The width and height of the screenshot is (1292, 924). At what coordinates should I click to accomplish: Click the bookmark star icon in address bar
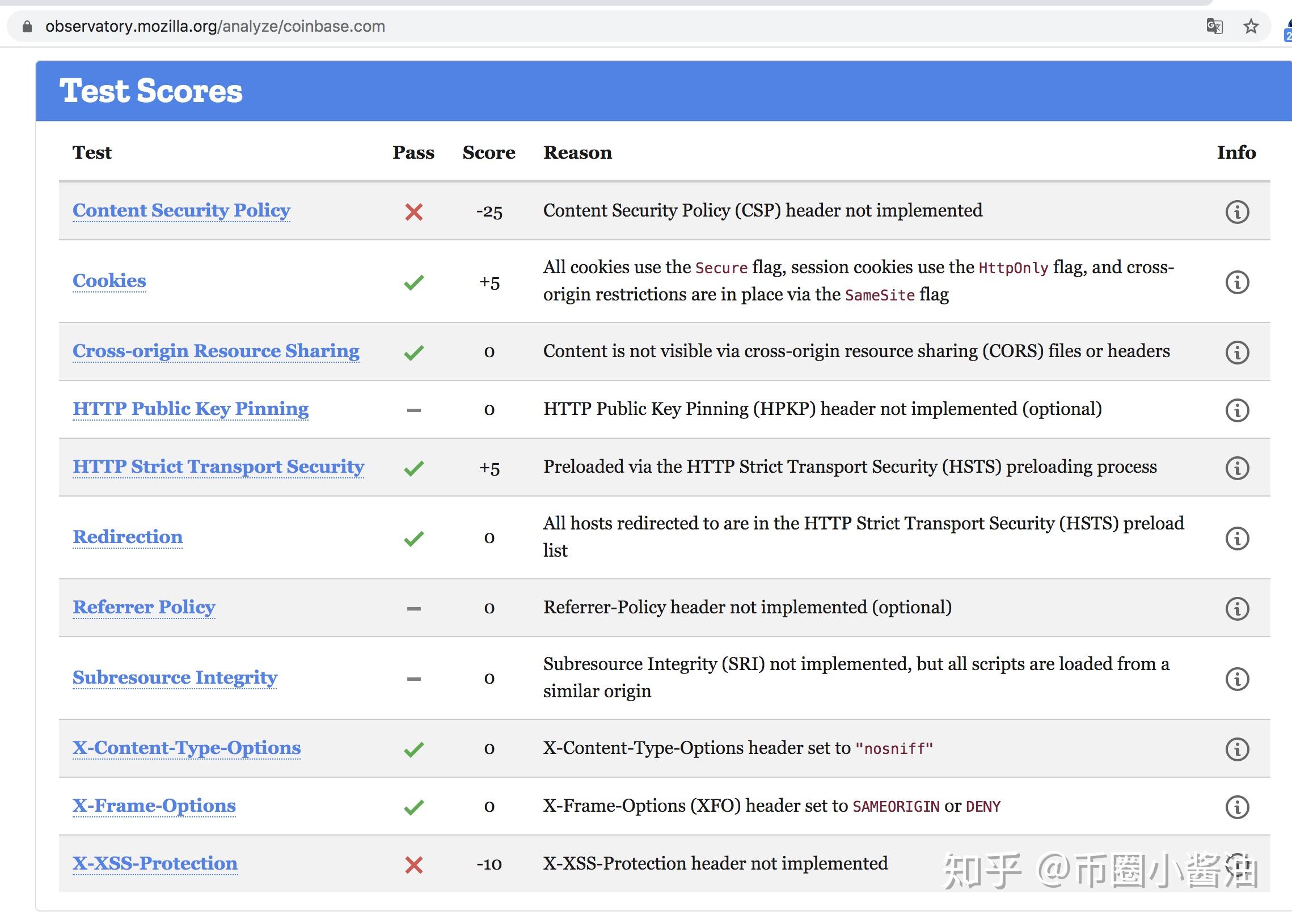(1251, 26)
